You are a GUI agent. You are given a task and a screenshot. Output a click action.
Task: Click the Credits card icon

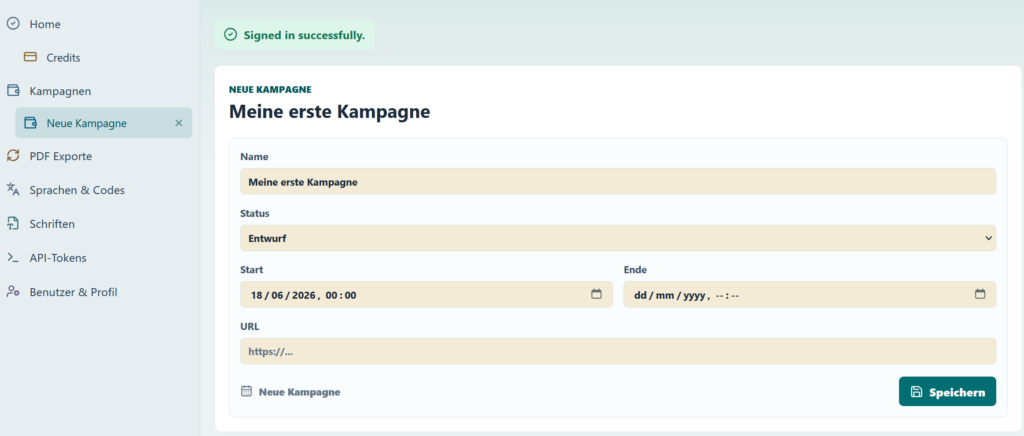(x=30, y=57)
